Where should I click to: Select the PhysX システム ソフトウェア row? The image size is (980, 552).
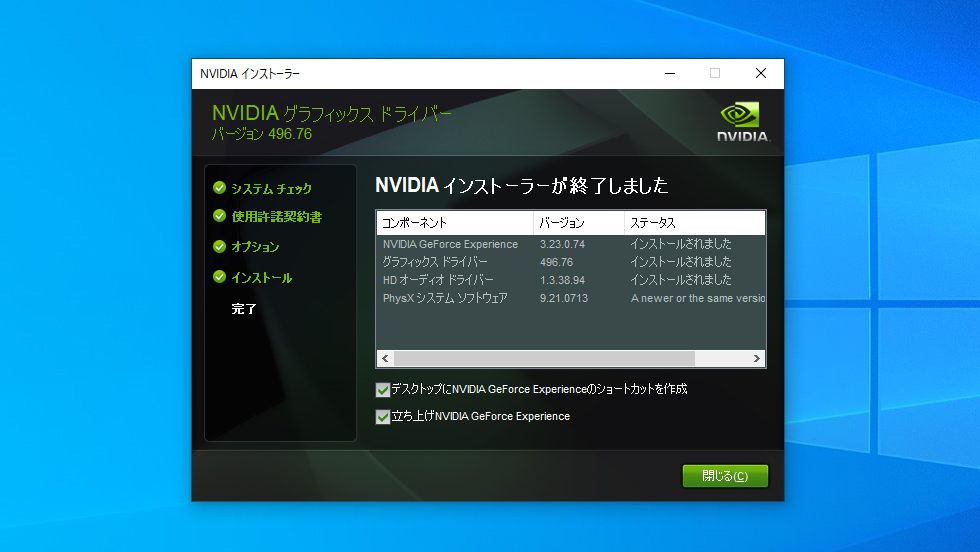point(571,298)
